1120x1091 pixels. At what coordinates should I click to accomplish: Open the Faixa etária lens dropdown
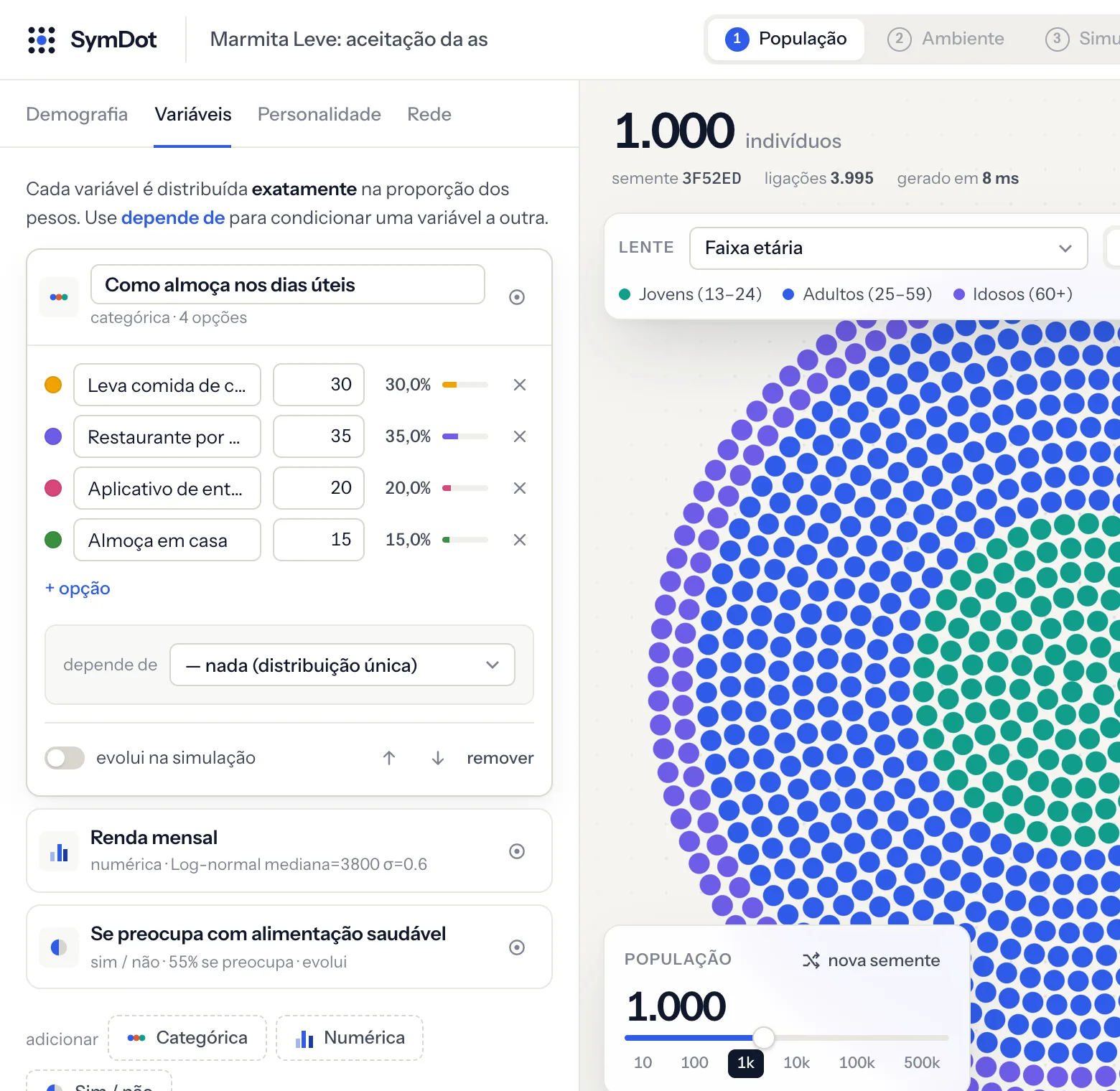[x=888, y=248]
